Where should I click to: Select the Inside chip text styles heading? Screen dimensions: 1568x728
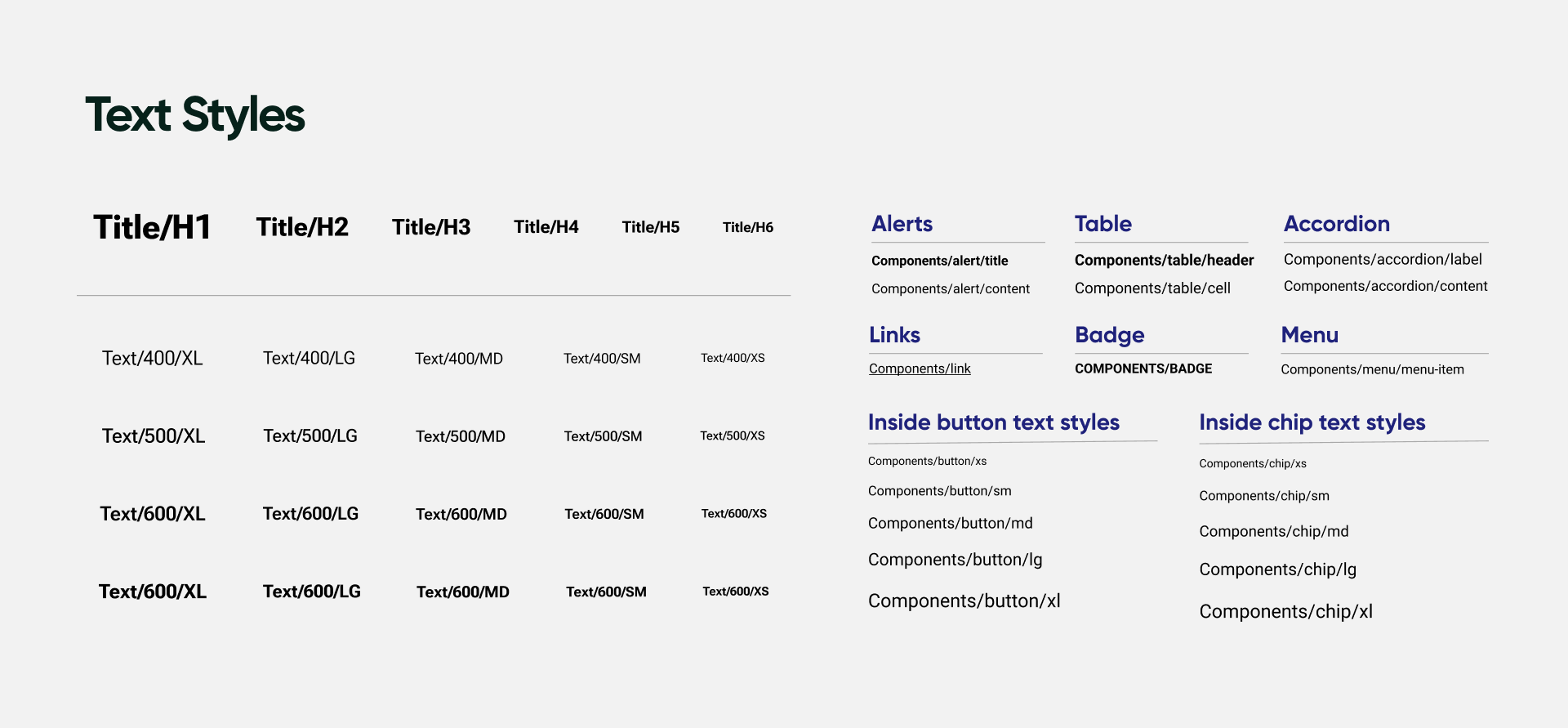[x=1312, y=422]
